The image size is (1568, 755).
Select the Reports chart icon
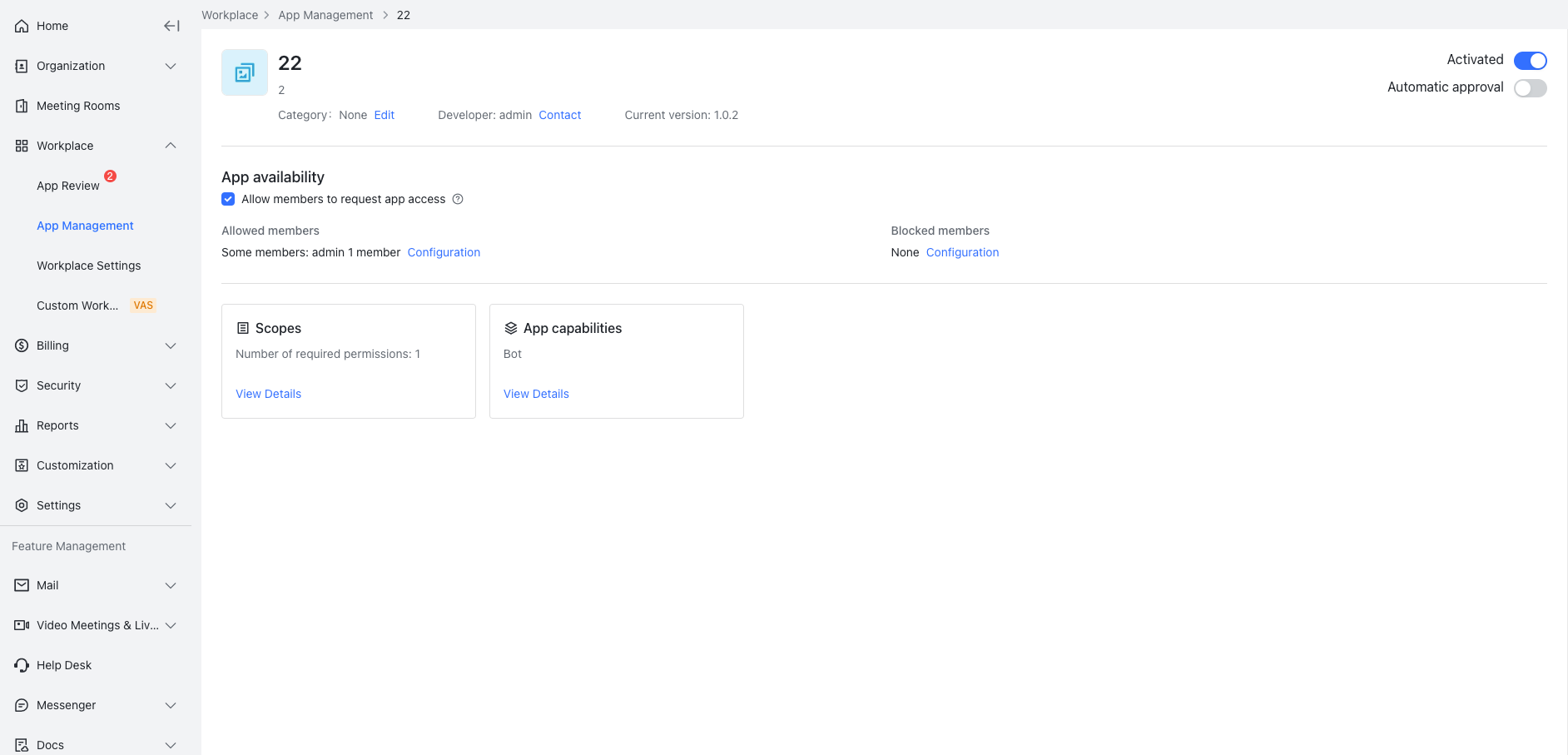(x=21, y=425)
